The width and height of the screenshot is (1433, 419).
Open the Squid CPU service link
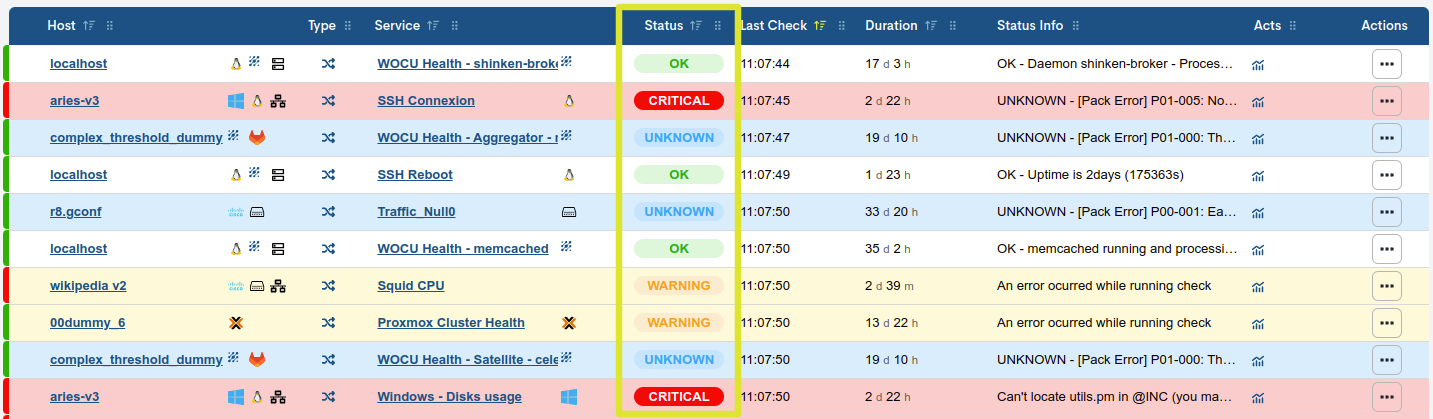411,285
